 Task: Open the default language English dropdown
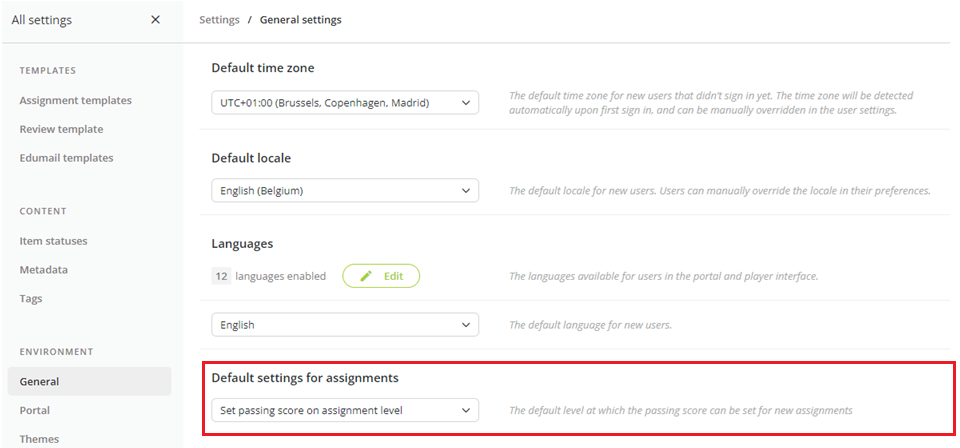pyautogui.click(x=345, y=324)
